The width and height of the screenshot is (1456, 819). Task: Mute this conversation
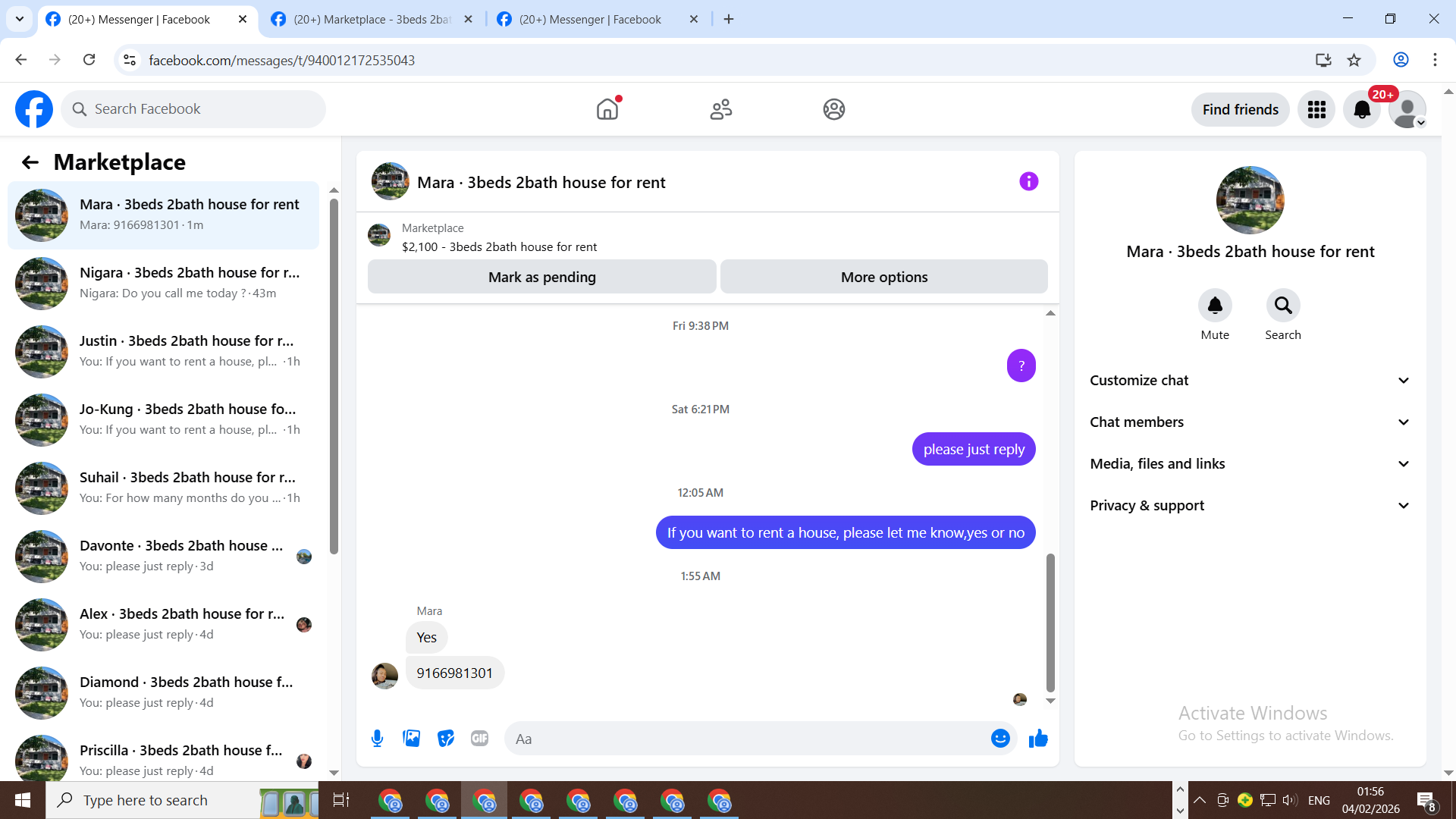[x=1215, y=306]
